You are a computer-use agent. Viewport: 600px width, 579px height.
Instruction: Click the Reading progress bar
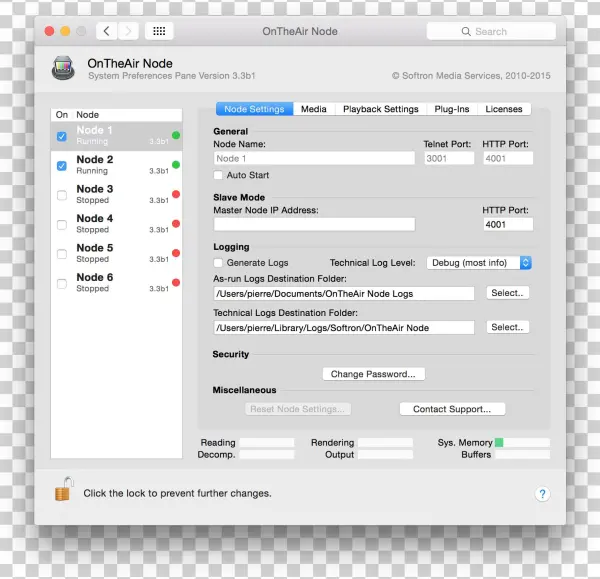click(267, 443)
